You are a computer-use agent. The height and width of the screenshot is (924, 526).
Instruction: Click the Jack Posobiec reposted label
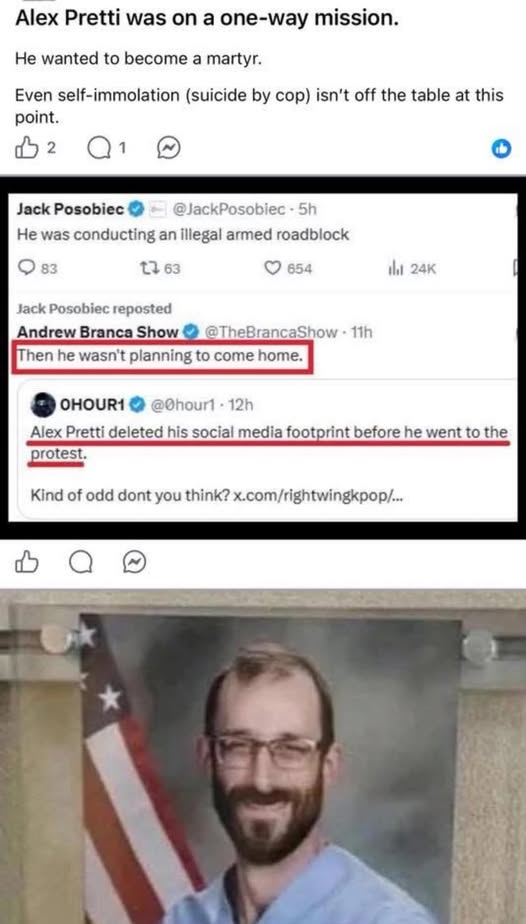coord(93,308)
